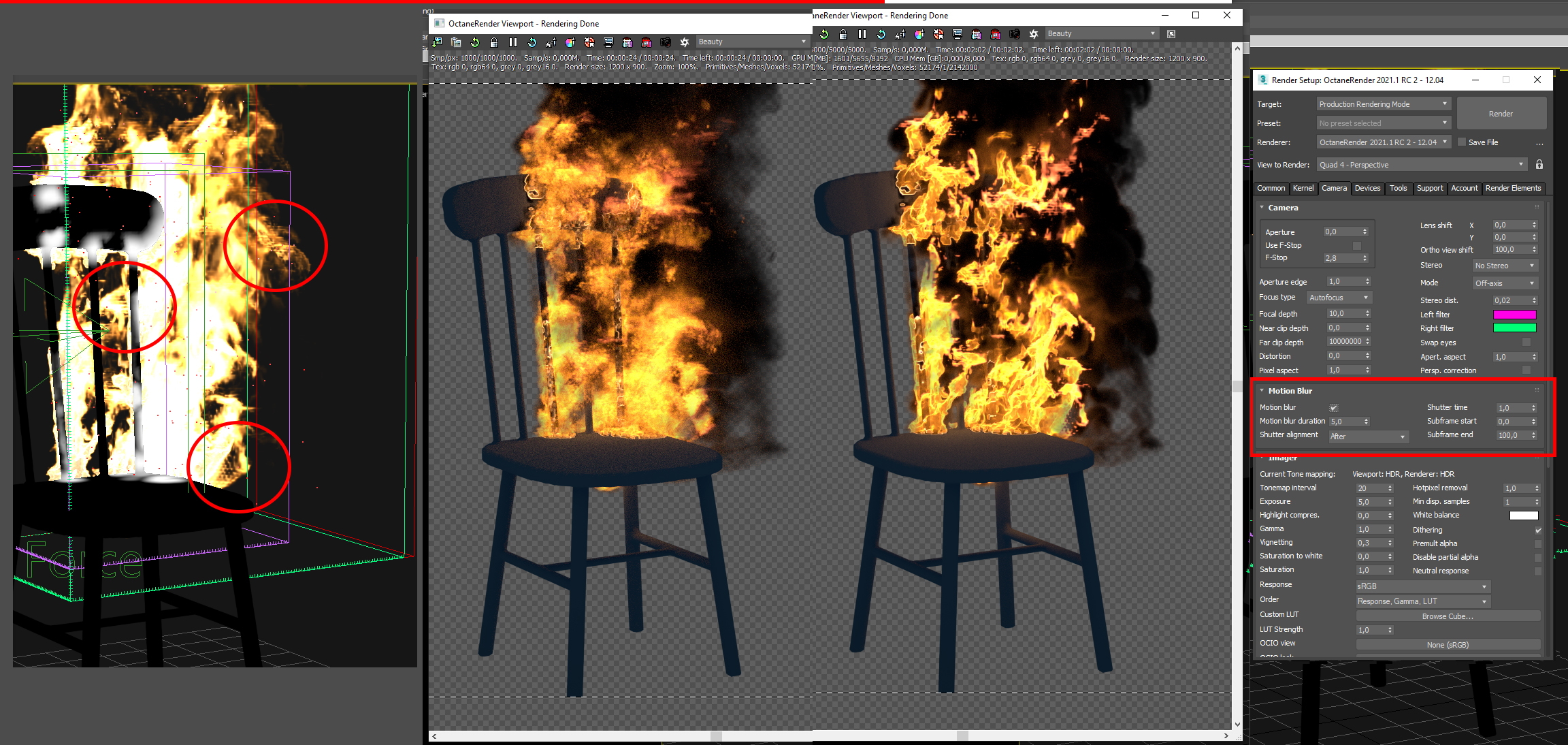The image size is (1568, 745).
Task: Open the Shutter alignment dropdown
Action: point(1368,437)
